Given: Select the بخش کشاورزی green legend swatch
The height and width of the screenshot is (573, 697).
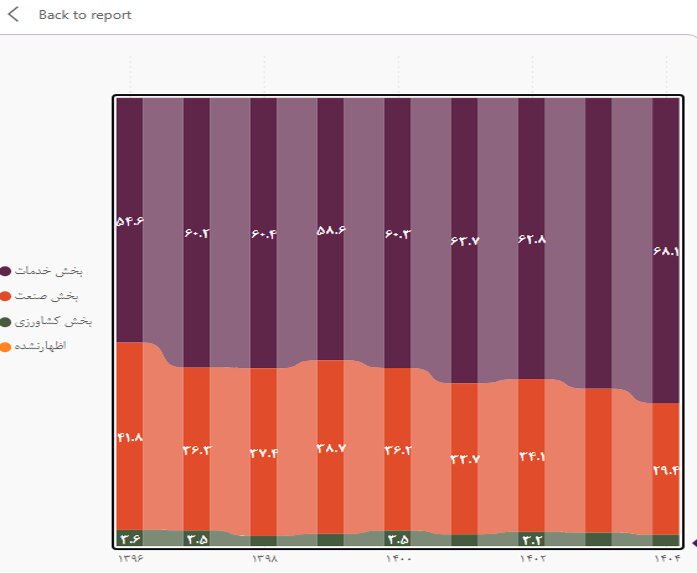Looking at the screenshot, I should [x=5, y=322].
